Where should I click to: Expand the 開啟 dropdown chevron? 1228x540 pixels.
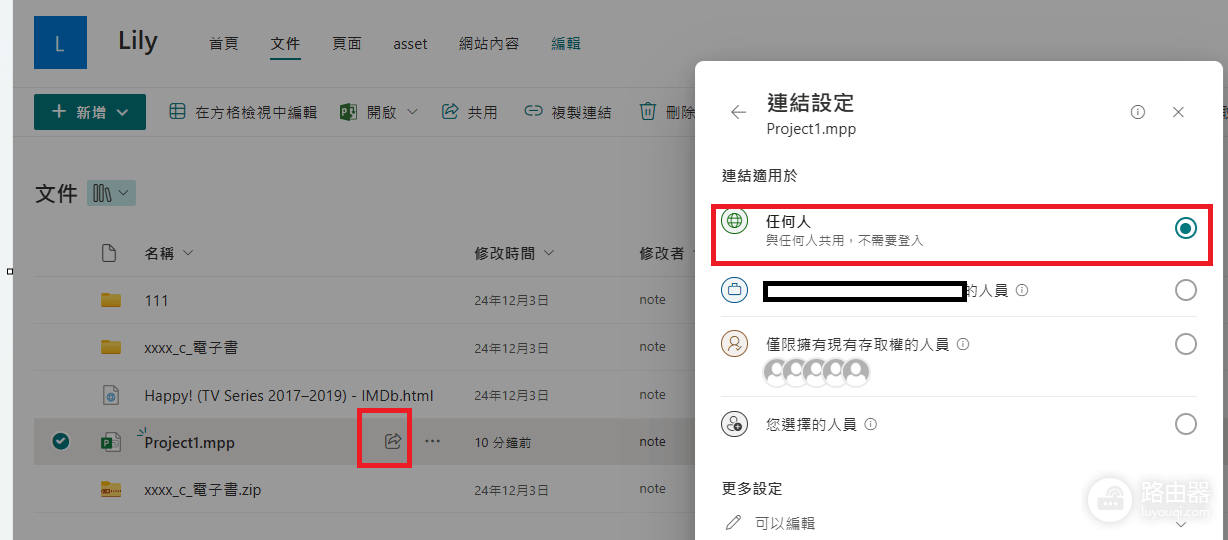pos(412,112)
